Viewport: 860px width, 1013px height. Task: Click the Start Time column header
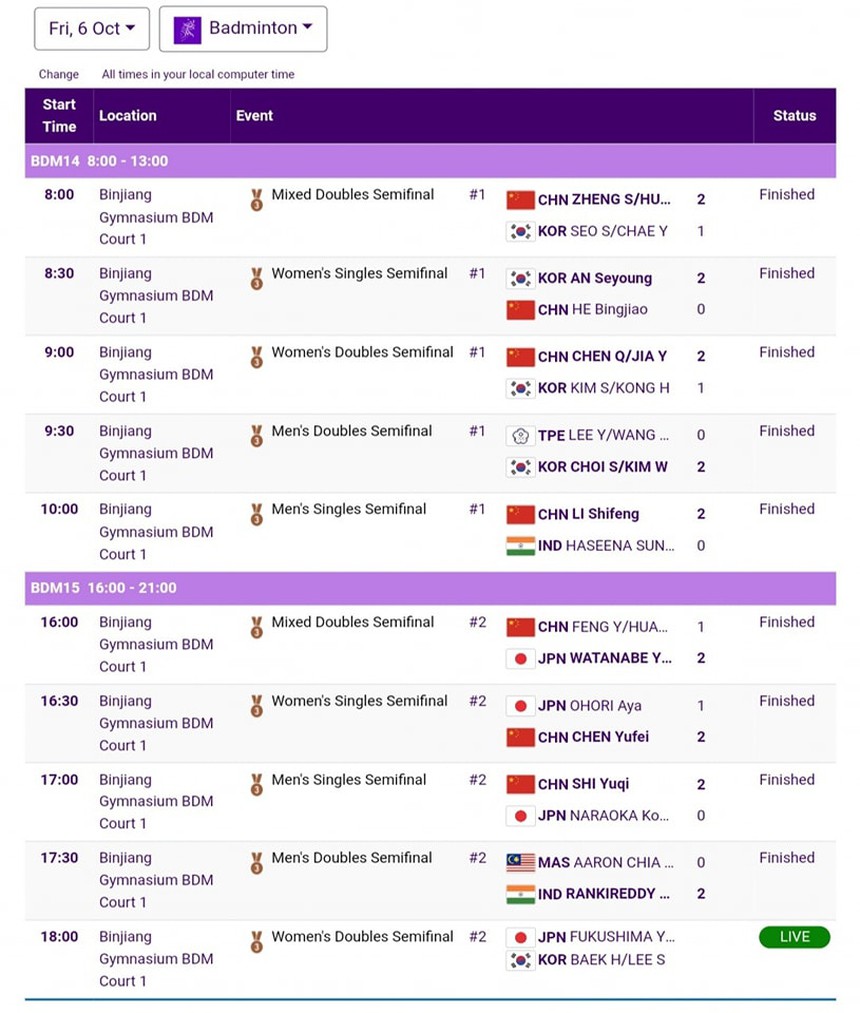59,116
